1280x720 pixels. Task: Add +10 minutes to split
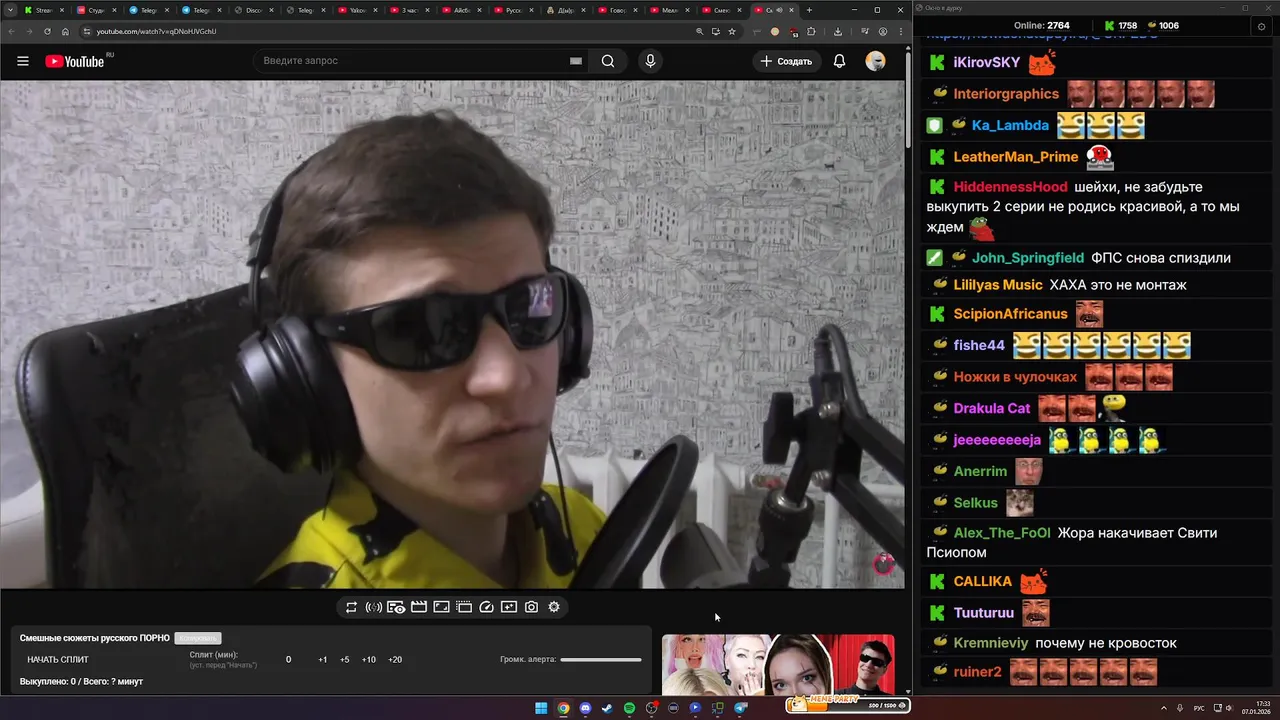[x=369, y=660]
